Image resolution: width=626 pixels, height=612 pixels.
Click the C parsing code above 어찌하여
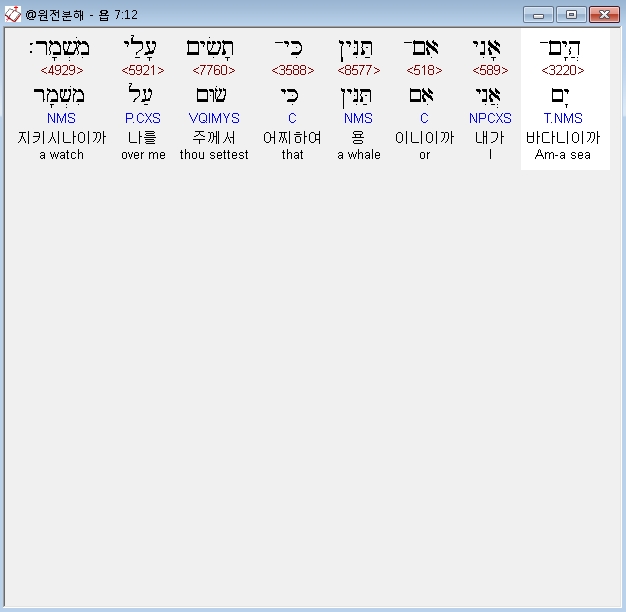pos(292,118)
